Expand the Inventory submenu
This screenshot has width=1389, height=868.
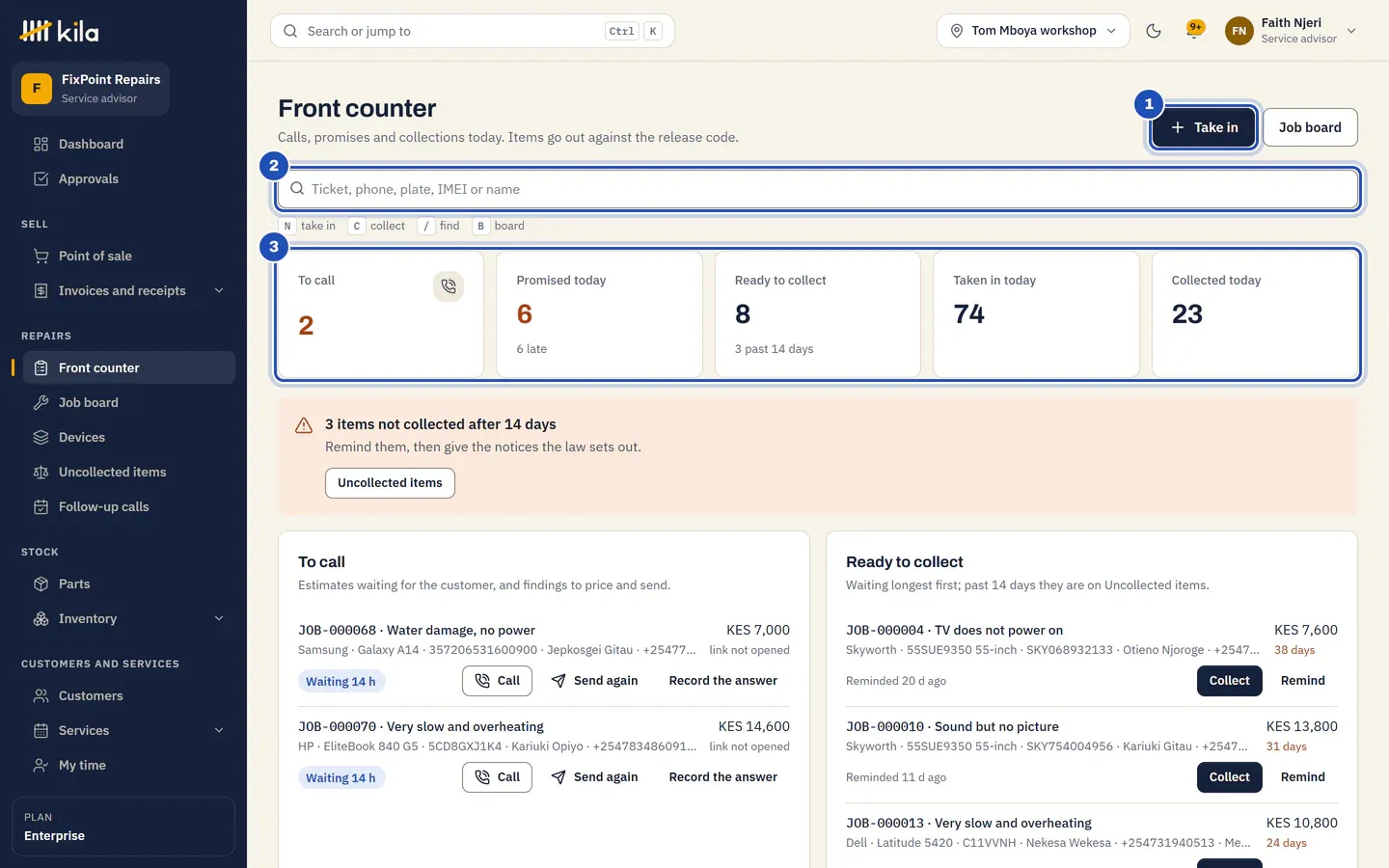pyautogui.click(x=219, y=618)
